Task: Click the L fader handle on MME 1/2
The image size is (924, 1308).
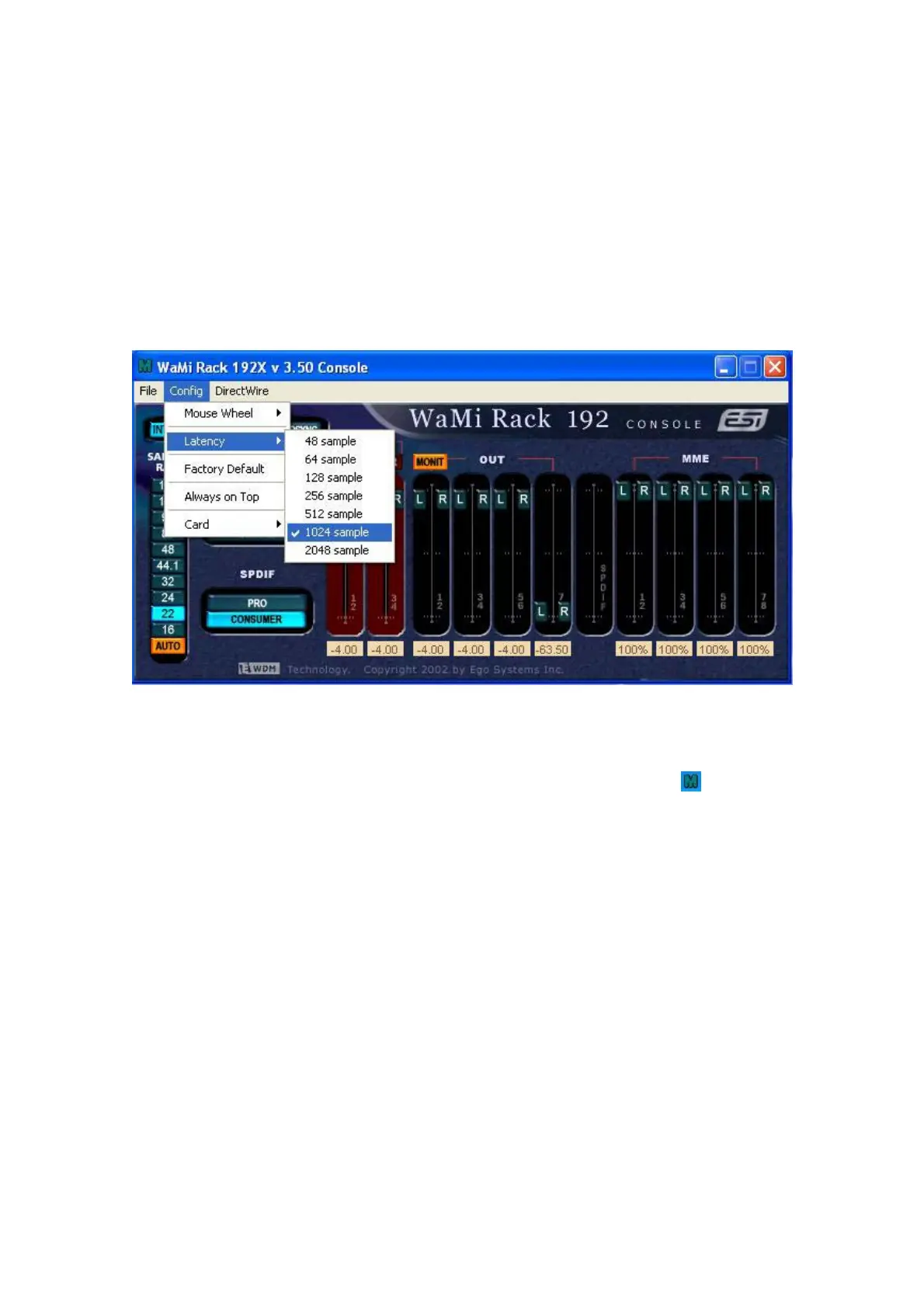Action: pos(623,491)
